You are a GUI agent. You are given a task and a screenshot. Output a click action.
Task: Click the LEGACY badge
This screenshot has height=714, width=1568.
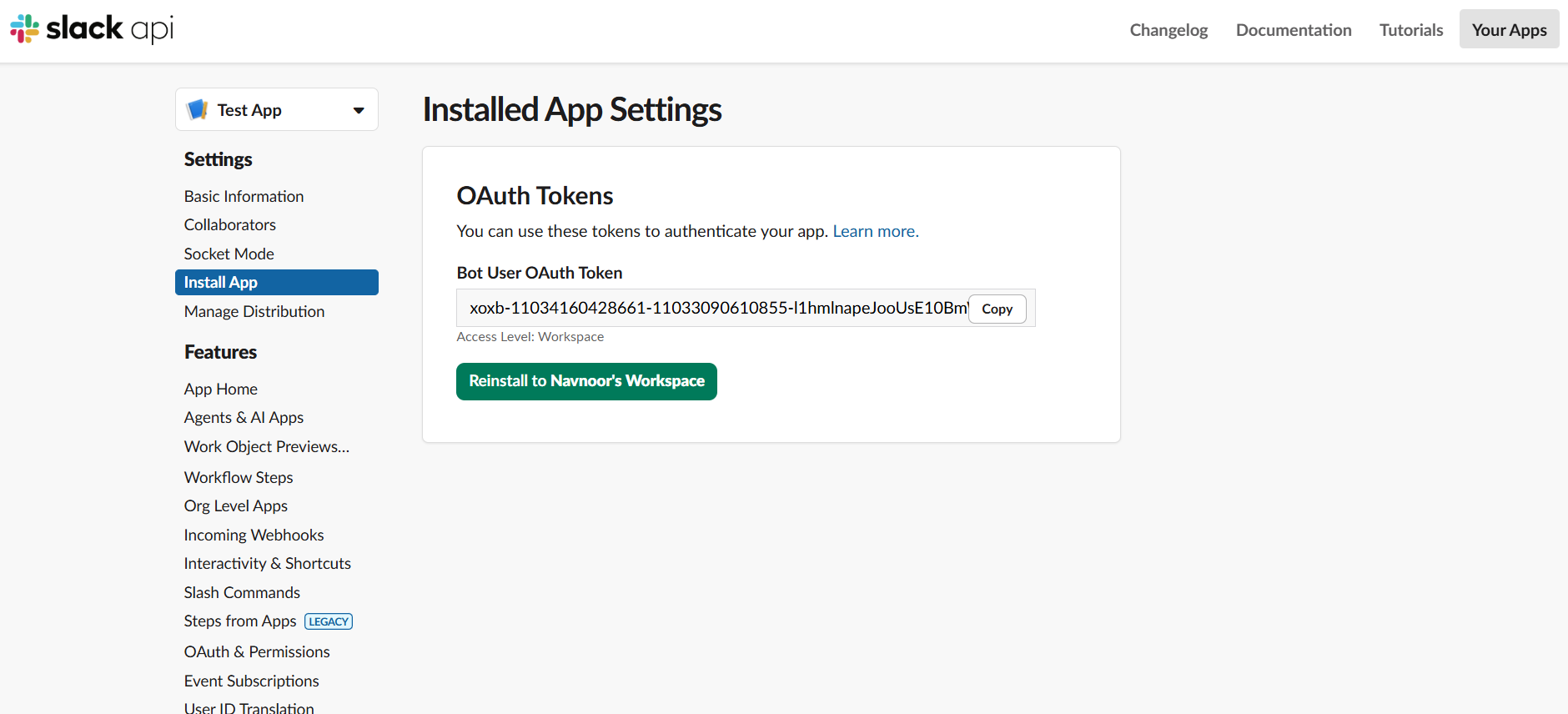click(329, 621)
